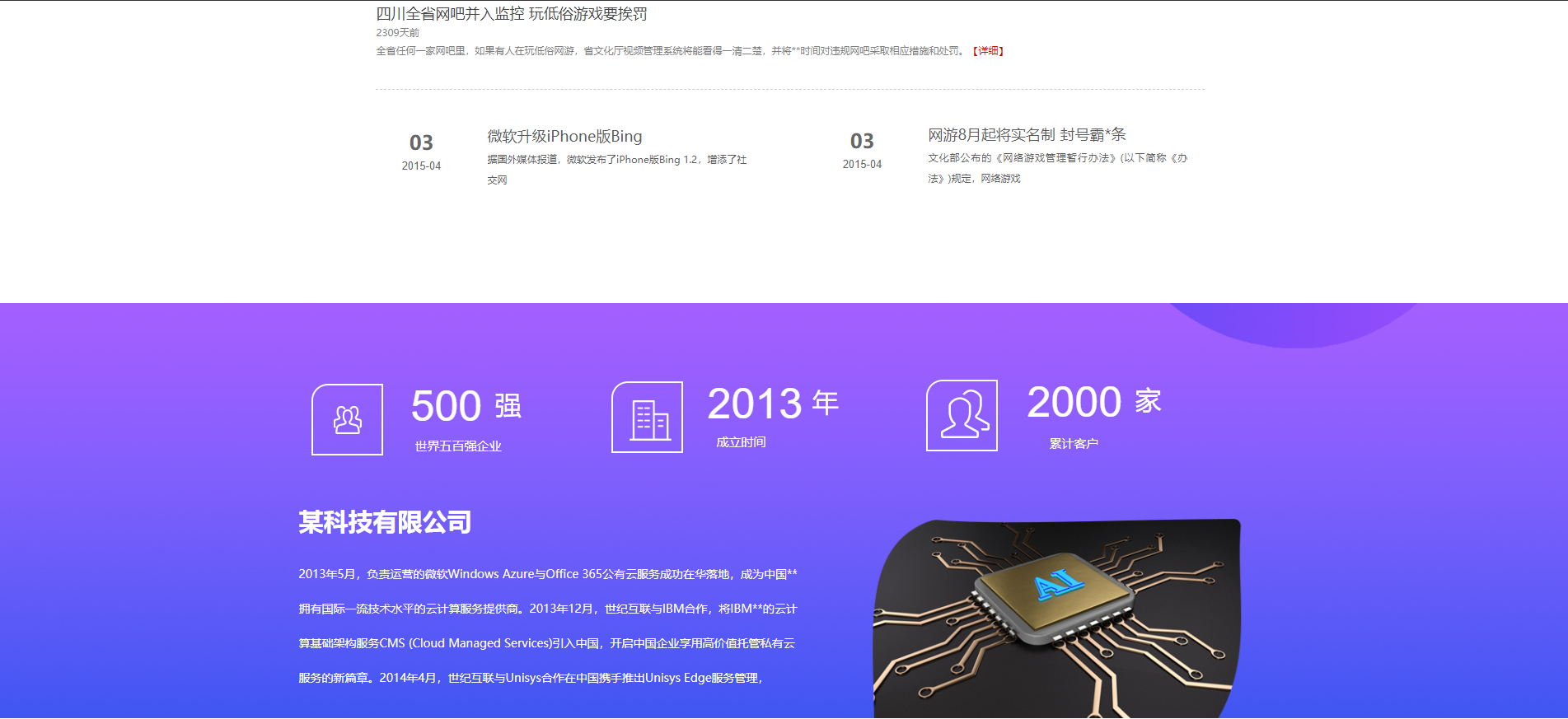This screenshot has height=719, width=1568.
Task: Click the large 2013 年 statistic
Action: pyautogui.click(x=773, y=404)
